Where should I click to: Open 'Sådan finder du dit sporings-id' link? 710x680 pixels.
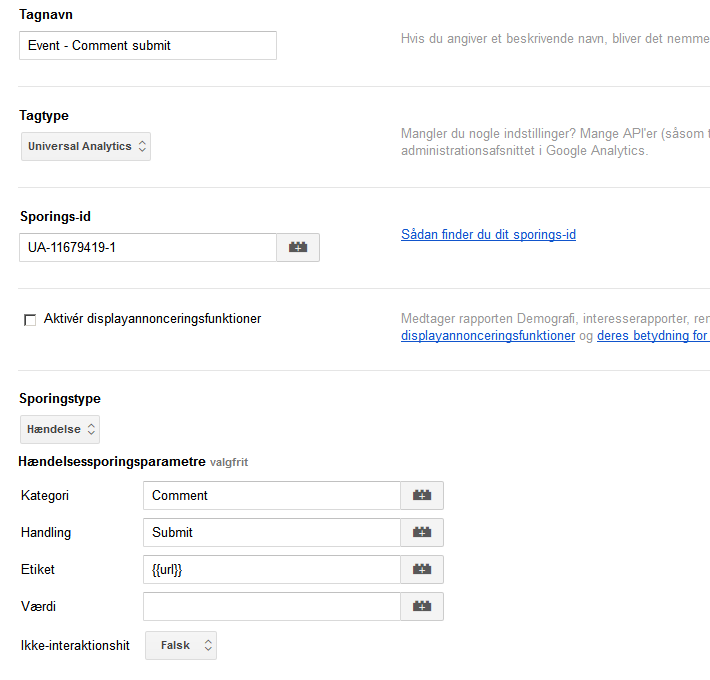[488, 235]
